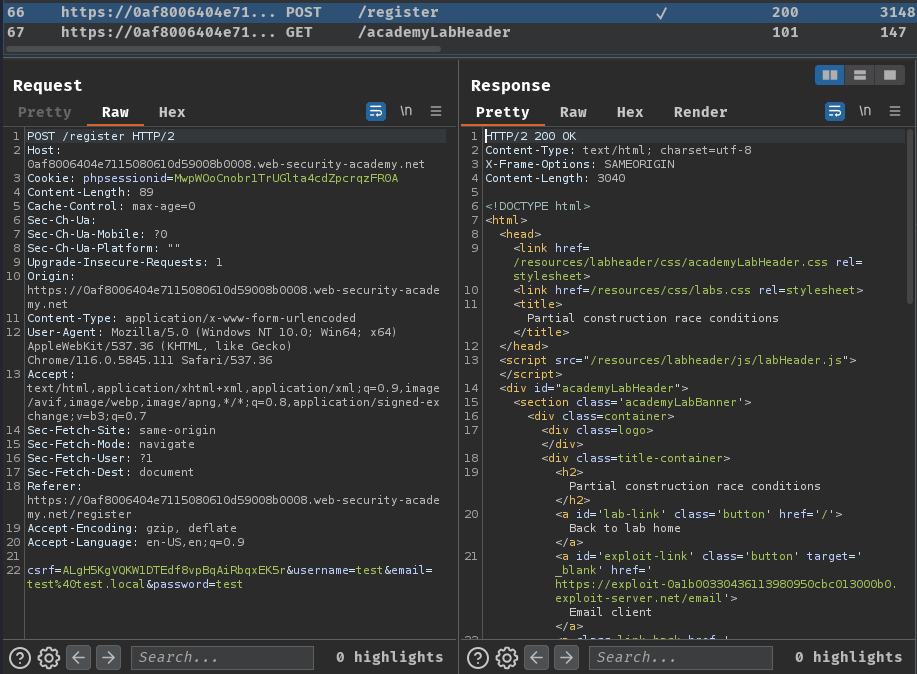Click the 'Content-Length: 89' header line
Image resolution: width=917 pixels, height=674 pixels.
pyautogui.click(x=90, y=192)
